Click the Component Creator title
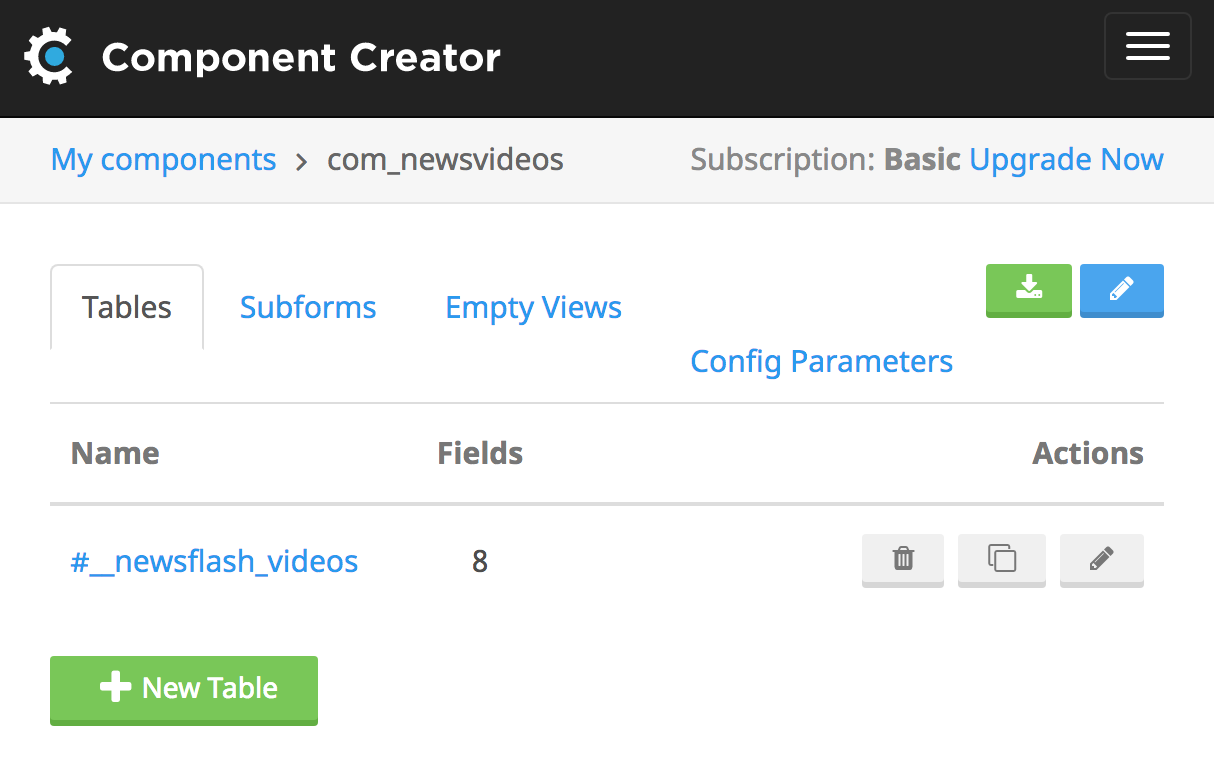 coord(301,58)
